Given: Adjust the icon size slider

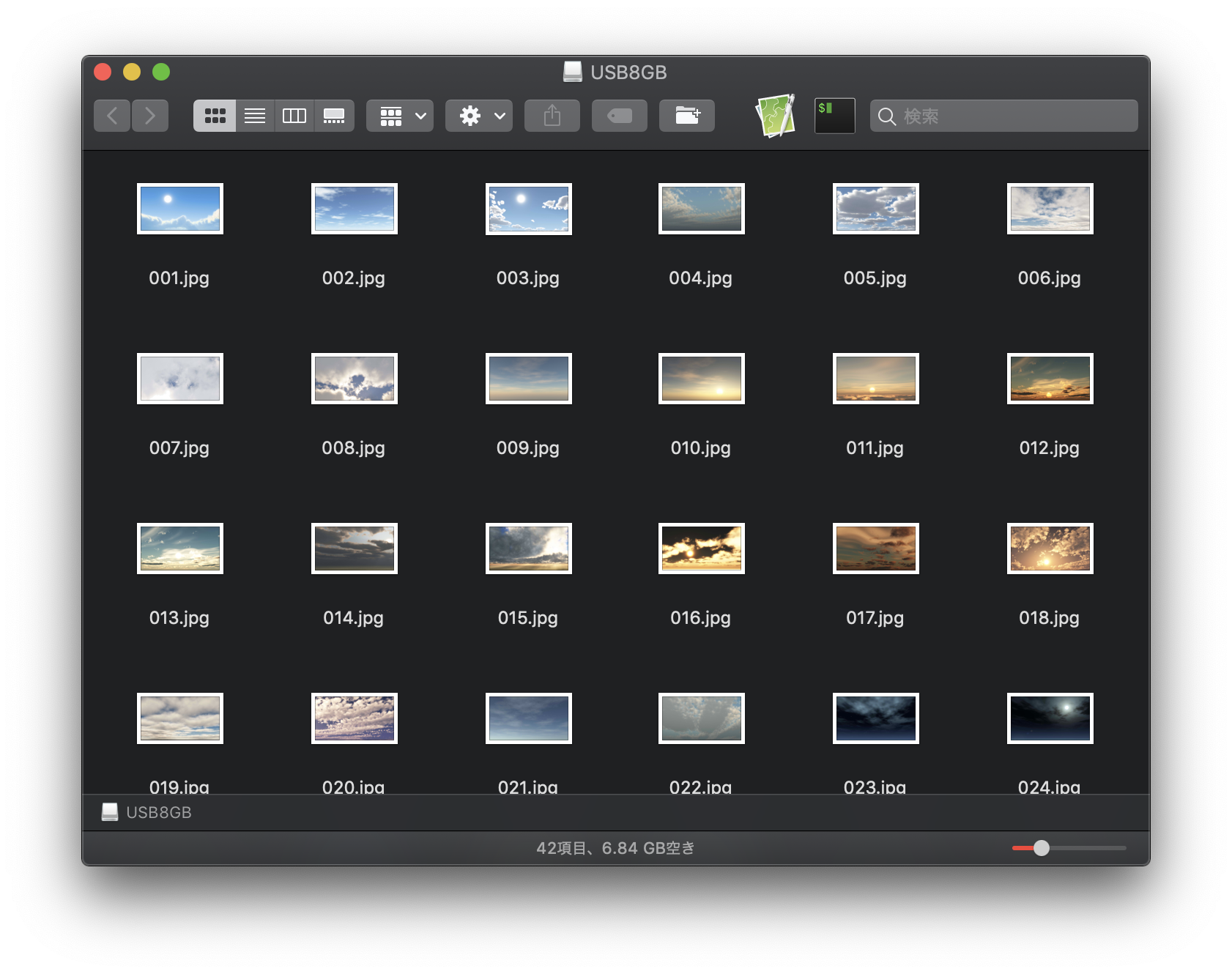Looking at the screenshot, I should point(1041,848).
